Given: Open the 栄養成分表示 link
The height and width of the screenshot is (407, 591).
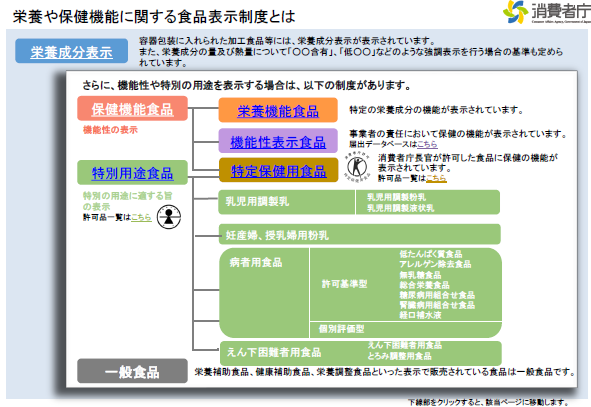Looking at the screenshot, I should click(x=71, y=52).
